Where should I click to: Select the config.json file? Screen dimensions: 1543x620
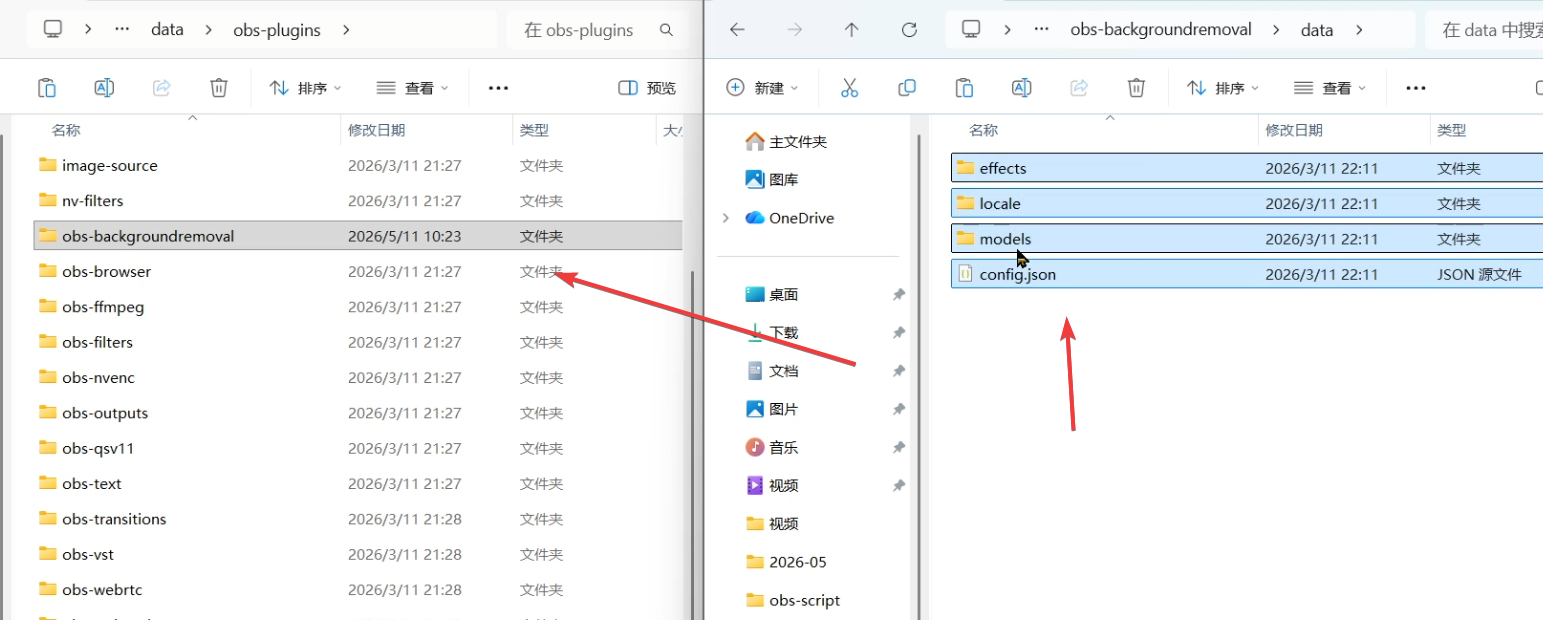(x=1246, y=274)
